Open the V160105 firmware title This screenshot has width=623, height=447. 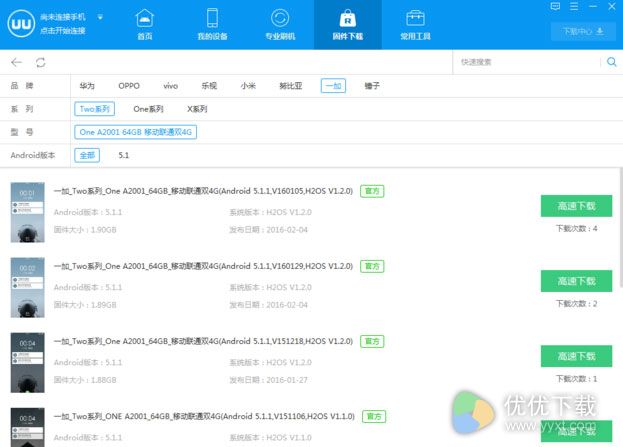pos(203,191)
